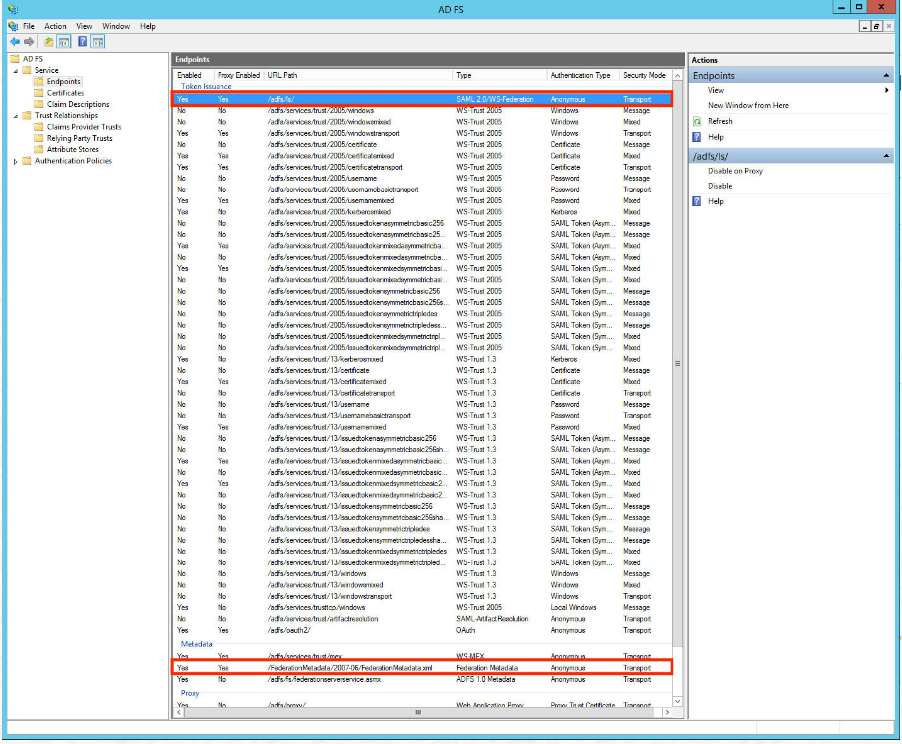Collapse the Endpoints section in the Actions pane

click(886, 75)
